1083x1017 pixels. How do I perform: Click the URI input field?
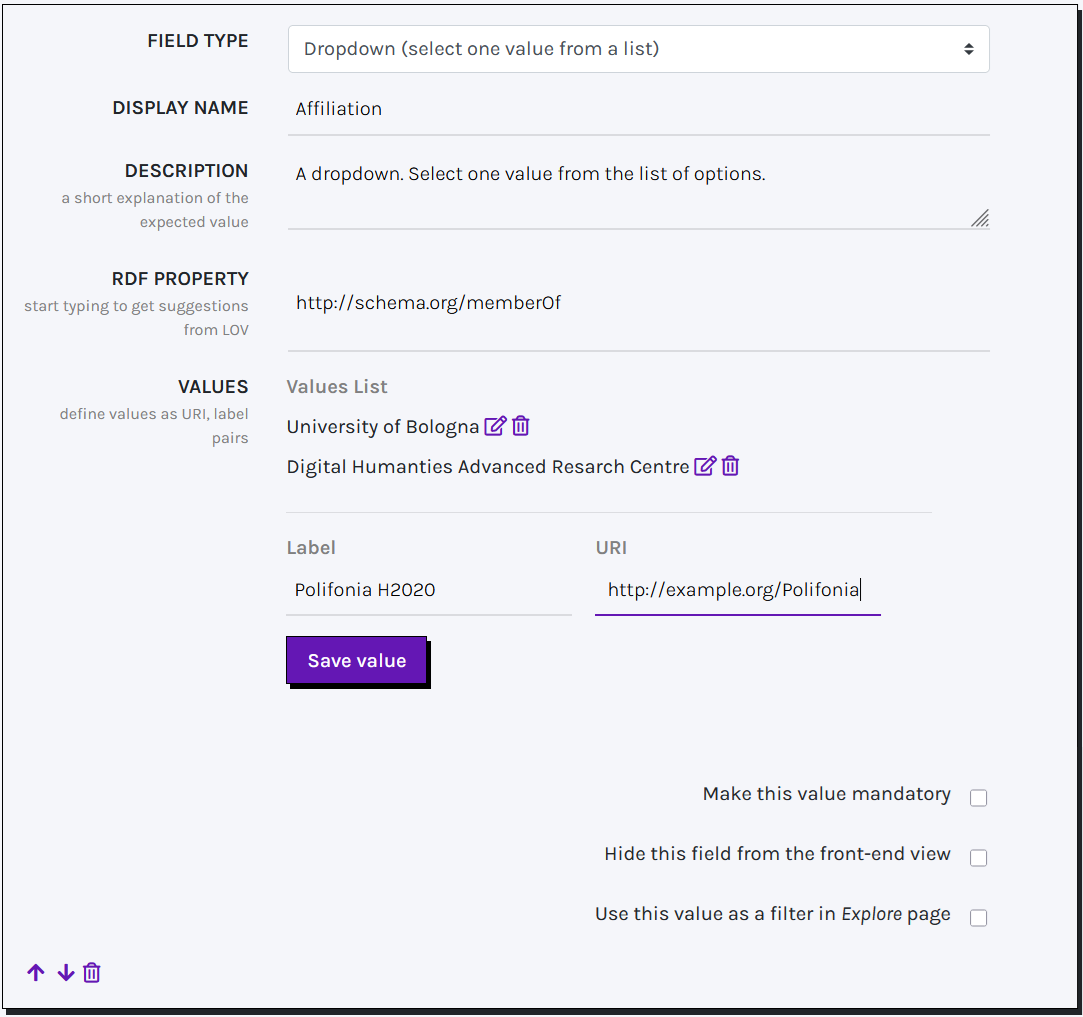[737, 590]
